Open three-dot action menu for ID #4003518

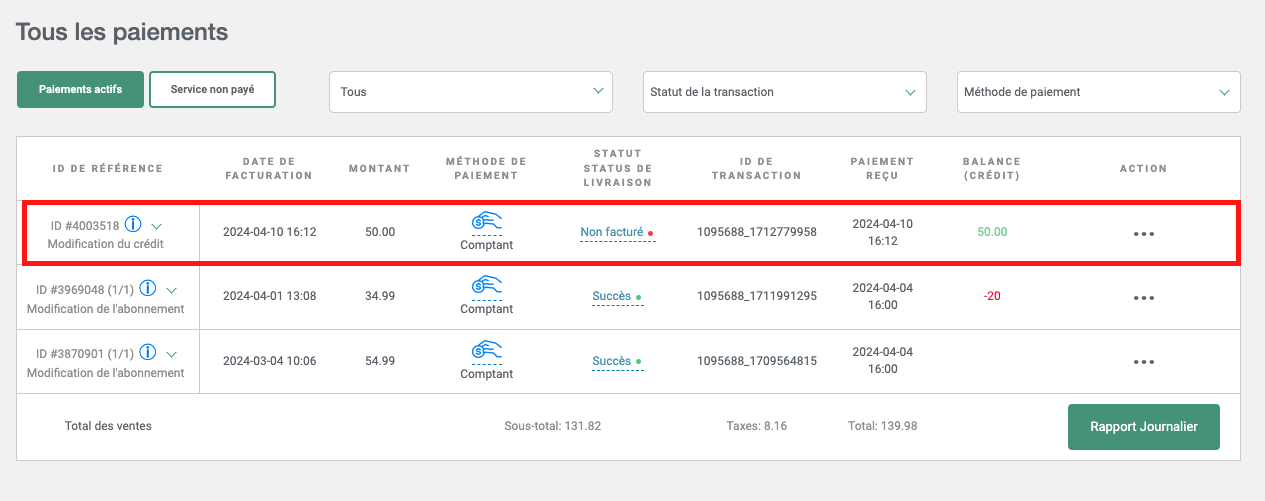coord(1143,234)
